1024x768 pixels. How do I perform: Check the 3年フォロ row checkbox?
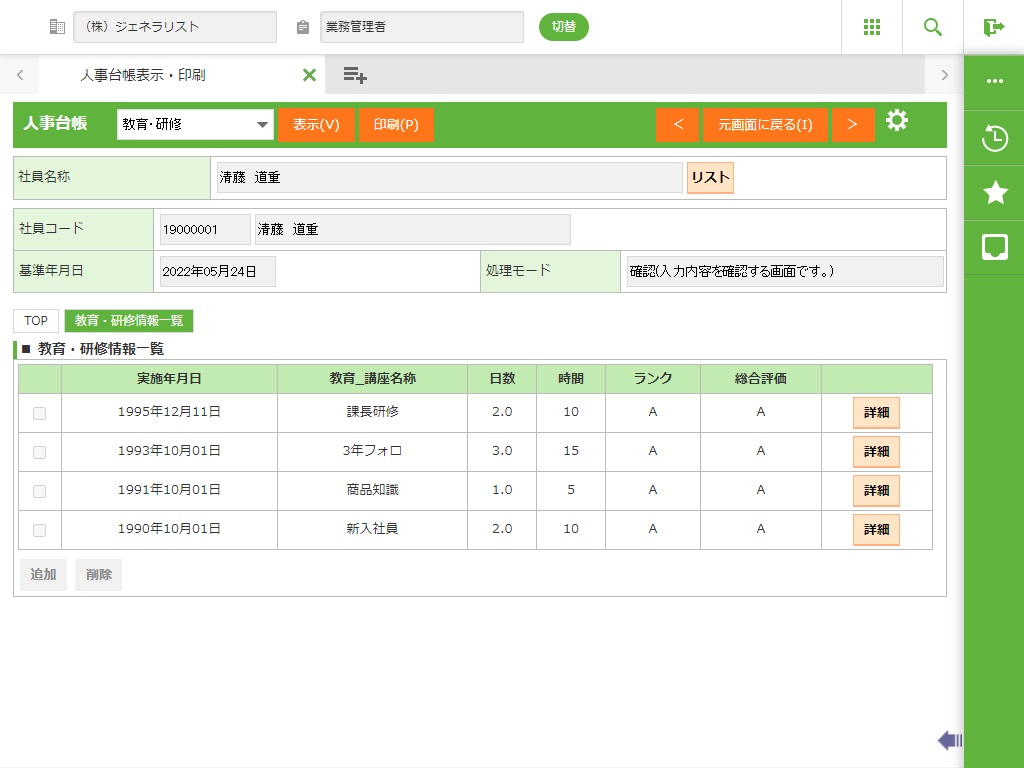pos(40,452)
